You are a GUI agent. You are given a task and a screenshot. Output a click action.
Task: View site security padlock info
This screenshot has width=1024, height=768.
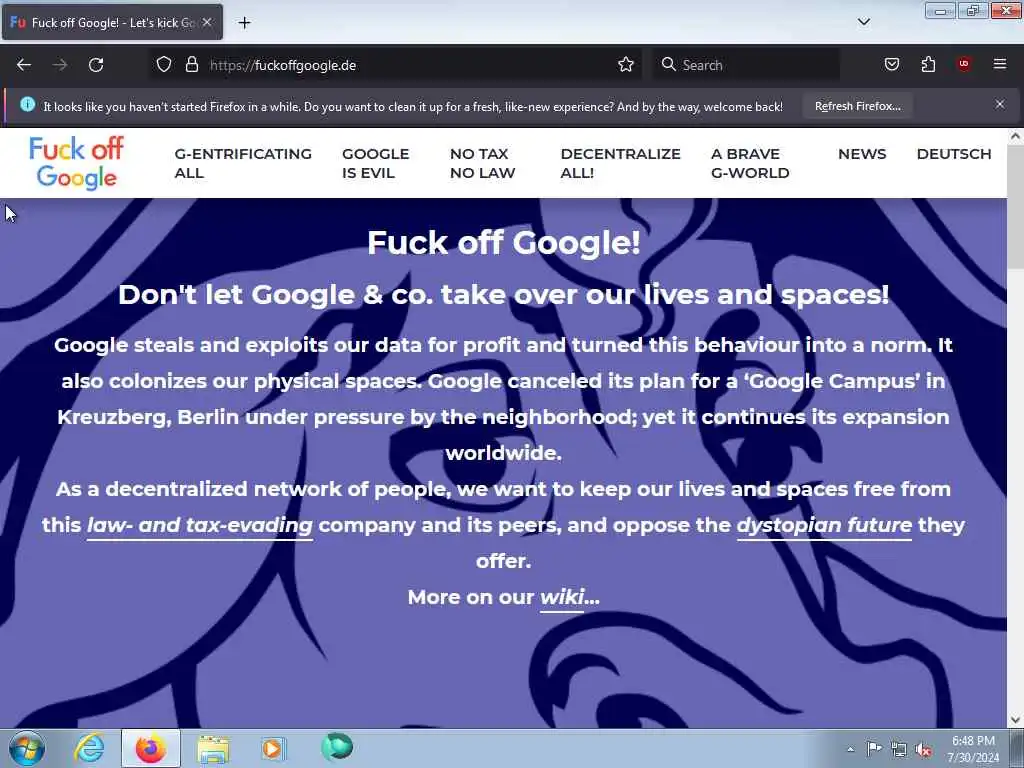[191, 65]
